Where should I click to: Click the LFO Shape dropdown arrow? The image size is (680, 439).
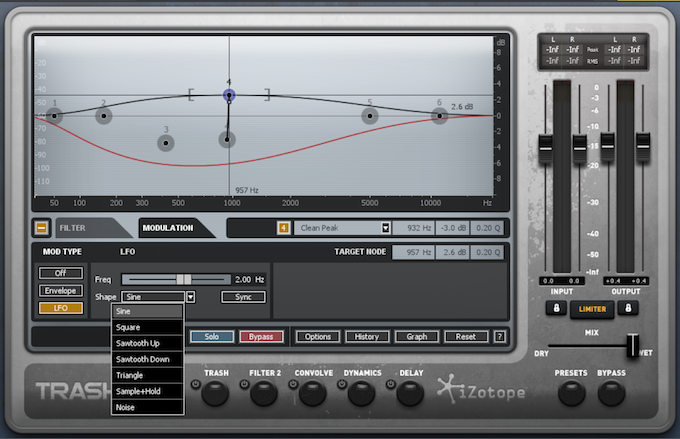pyautogui.click(x=190, y=297)
